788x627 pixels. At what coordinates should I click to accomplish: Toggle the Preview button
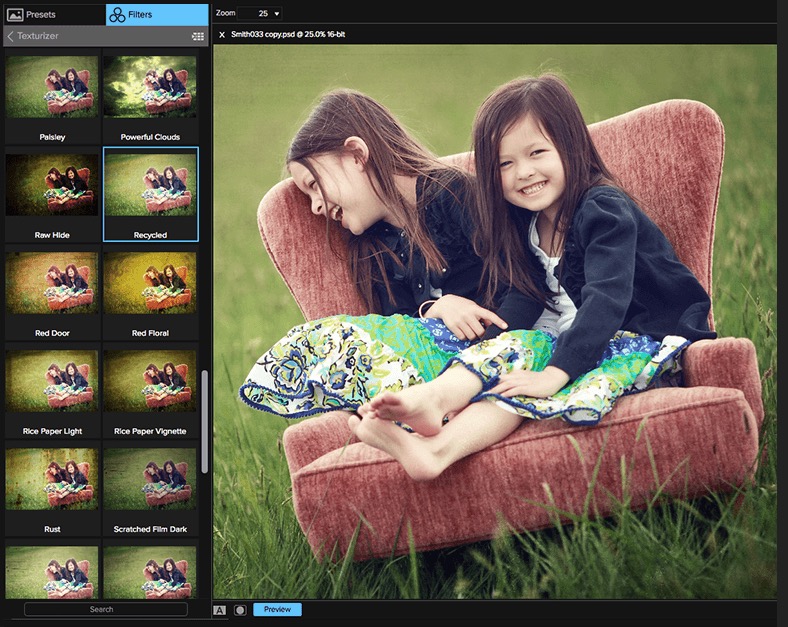point(277,609)
